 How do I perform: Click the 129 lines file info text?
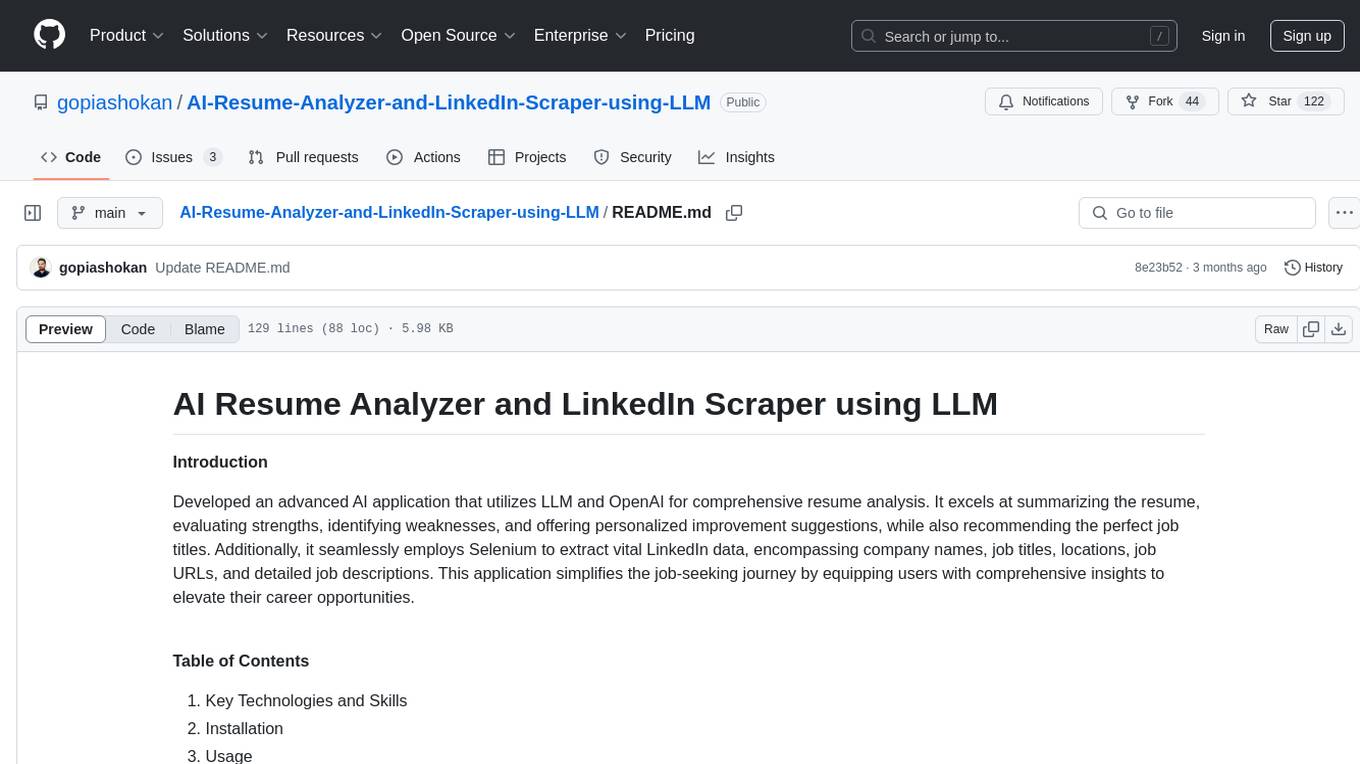coord(350,329)
